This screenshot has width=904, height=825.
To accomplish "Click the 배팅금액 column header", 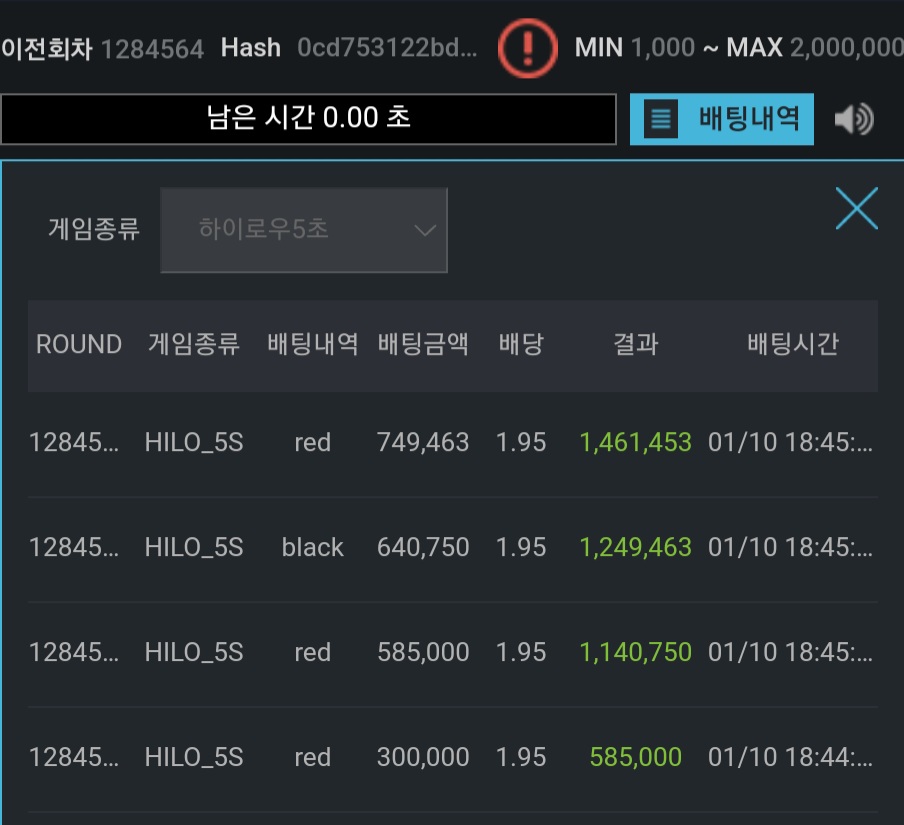I will click(423, 344).
